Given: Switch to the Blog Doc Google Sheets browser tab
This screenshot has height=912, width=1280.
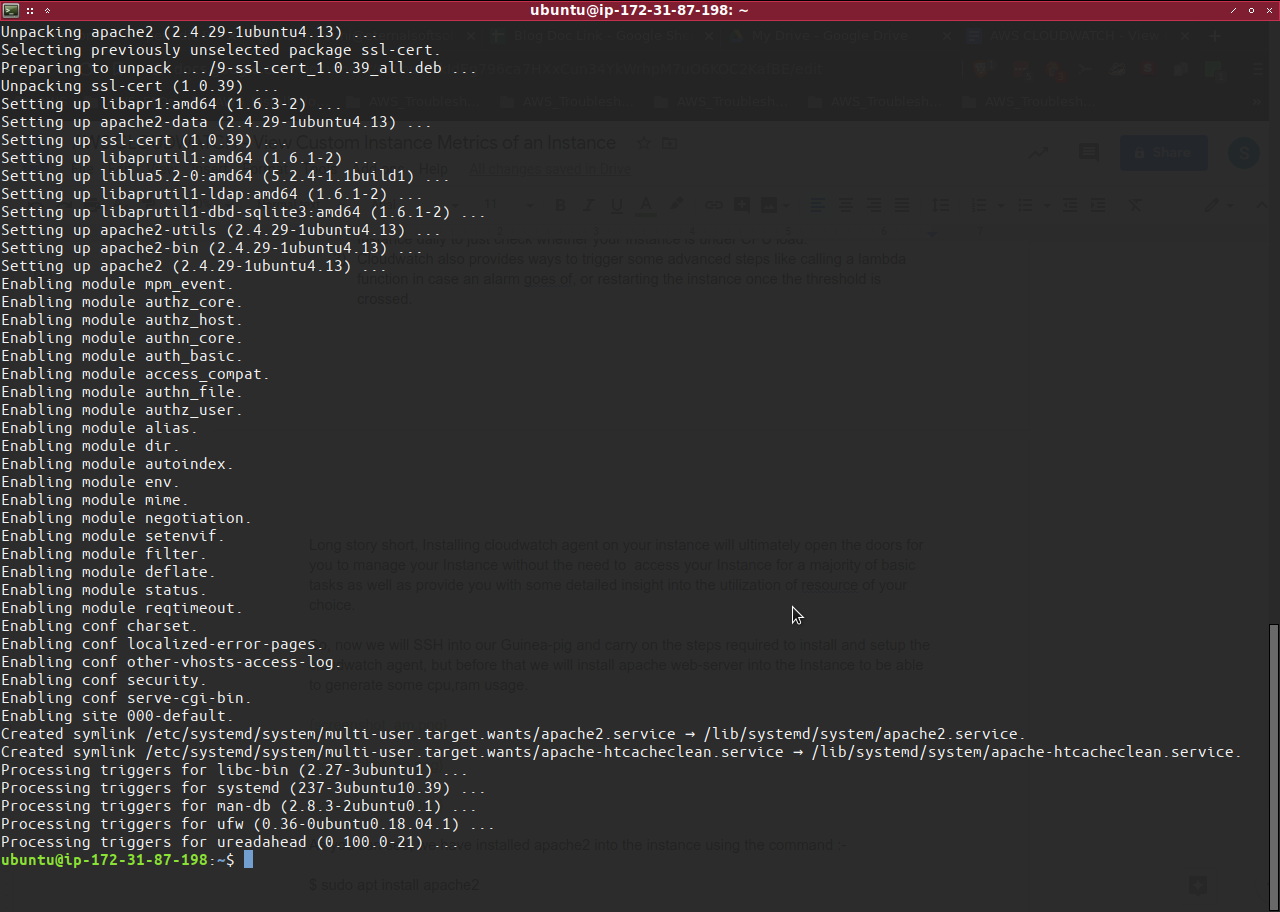Looking at the screenshot, I should (x=600, y=36).
